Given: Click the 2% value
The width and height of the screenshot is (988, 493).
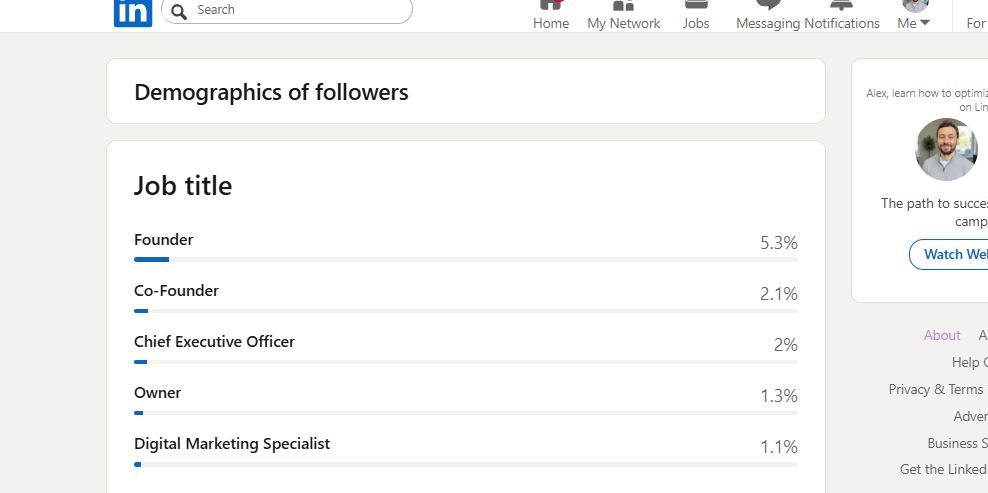Looking at the screenshot, I should 786,345.
